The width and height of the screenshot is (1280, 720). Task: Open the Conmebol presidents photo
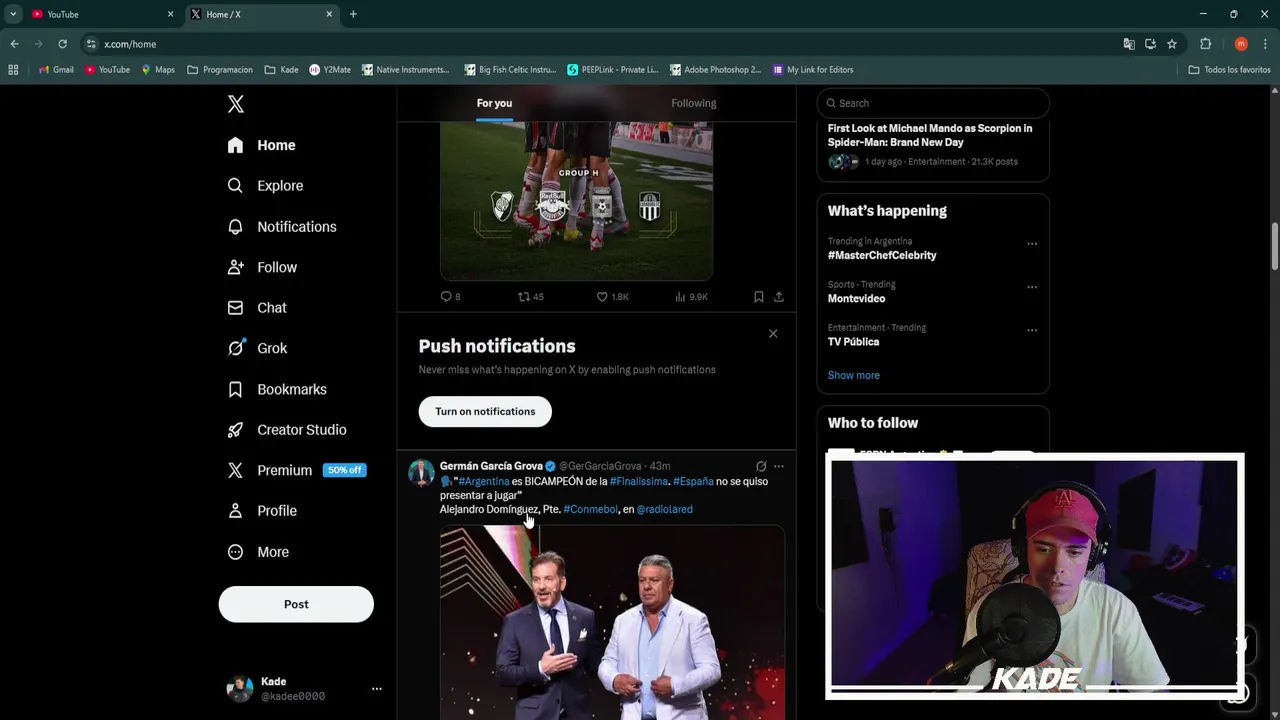[x=612, y=622]
